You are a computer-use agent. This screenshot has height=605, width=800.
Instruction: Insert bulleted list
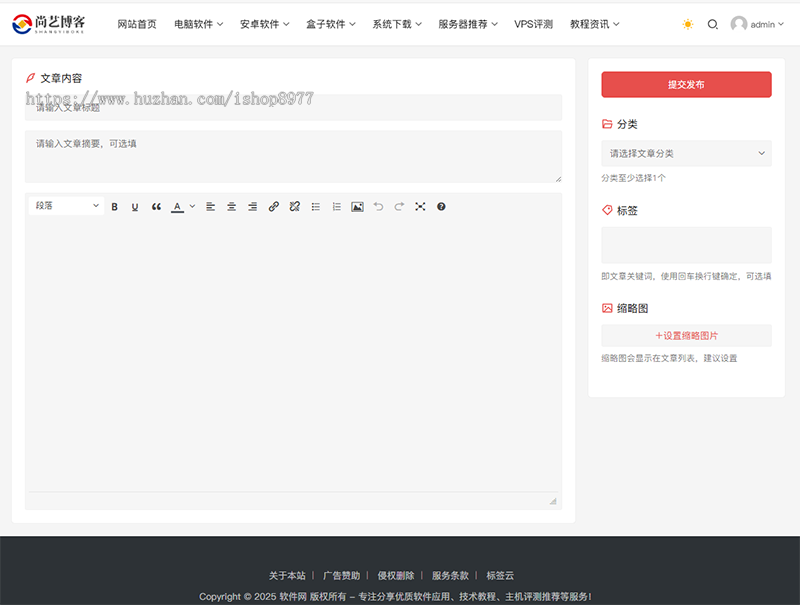click(316, 207)
